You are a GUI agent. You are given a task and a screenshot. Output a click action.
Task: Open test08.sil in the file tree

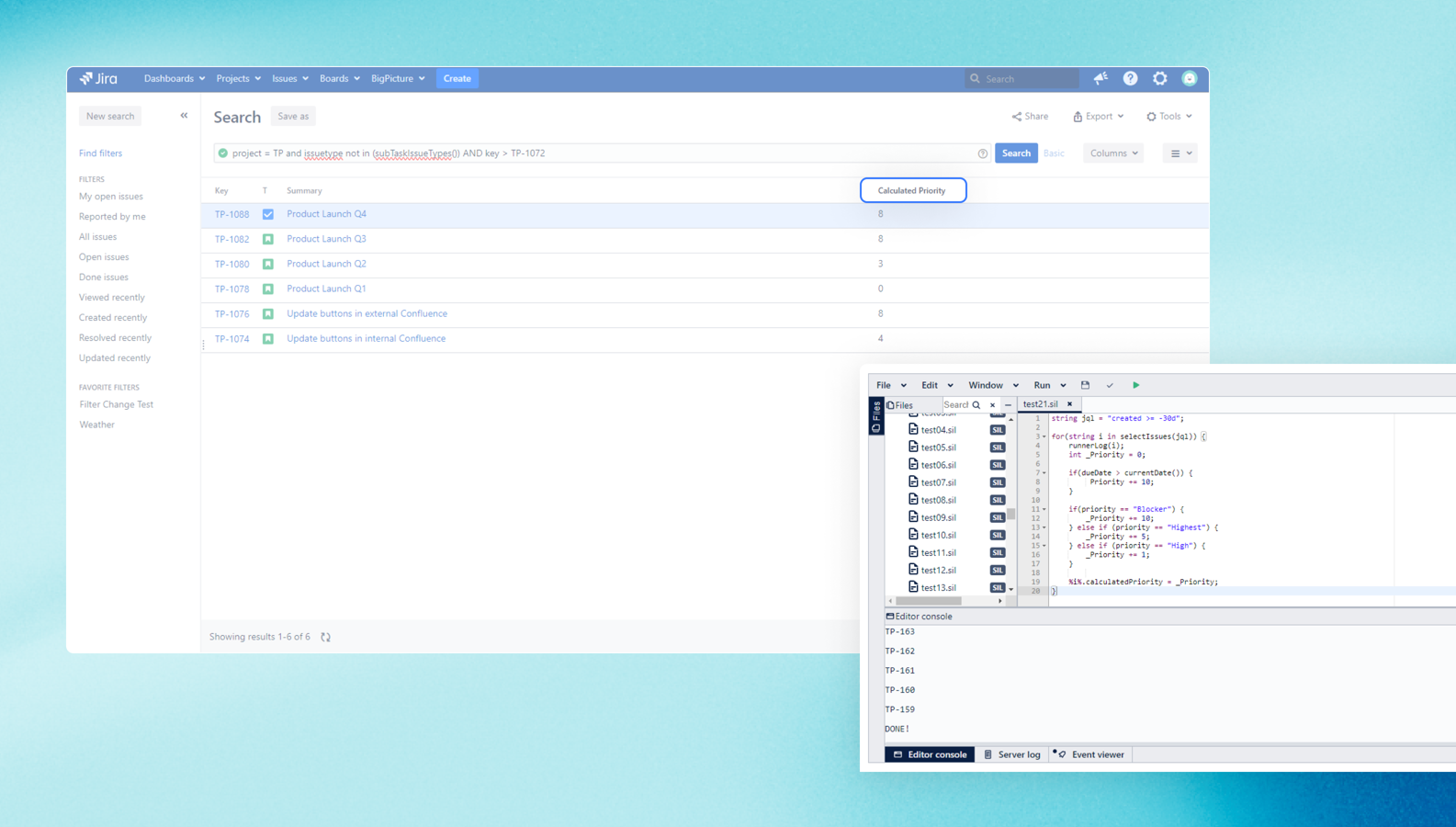(938, 500)
